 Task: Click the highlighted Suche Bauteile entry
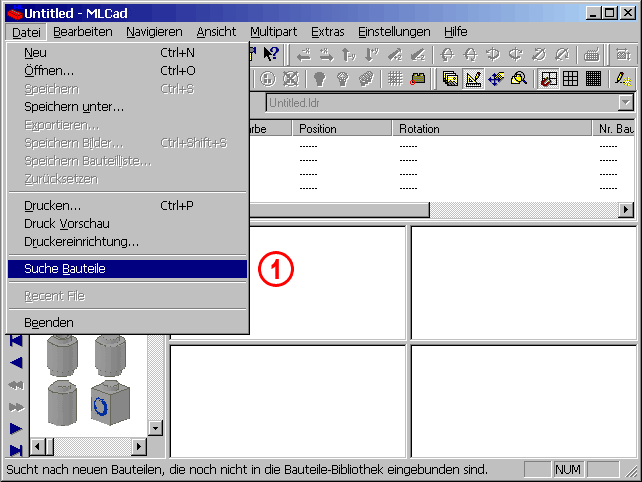127,269
